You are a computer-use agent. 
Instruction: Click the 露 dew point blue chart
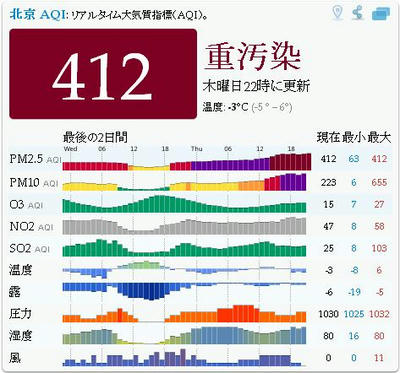184,291
